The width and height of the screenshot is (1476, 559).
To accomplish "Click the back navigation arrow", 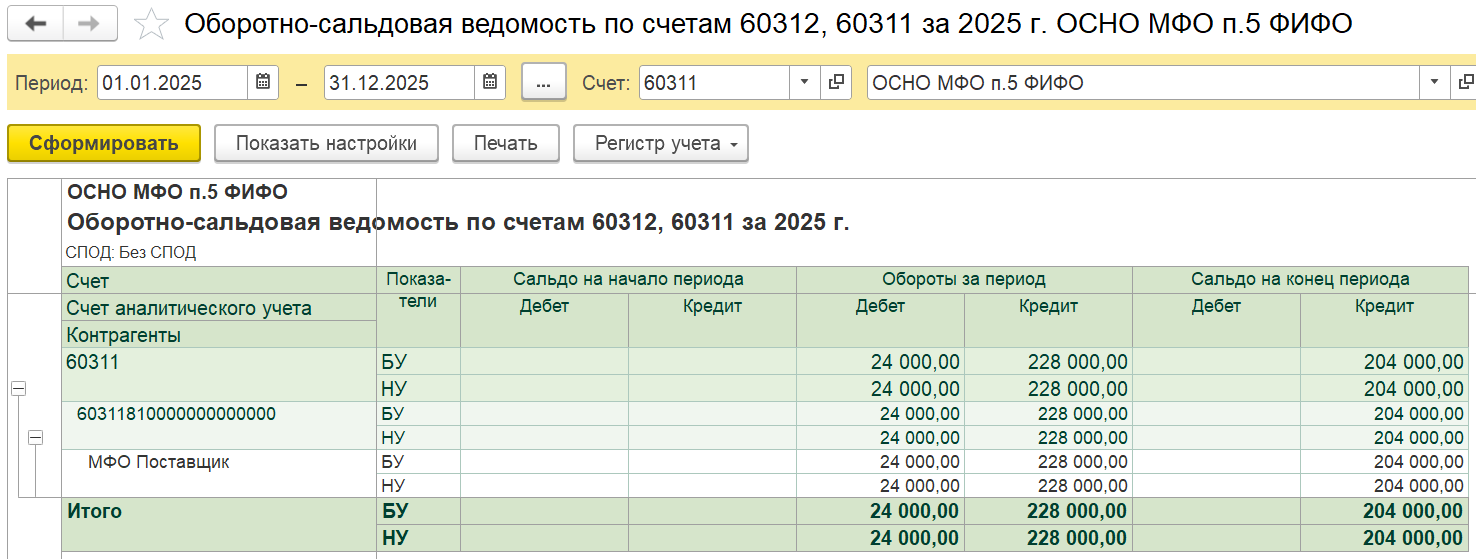I will point(35,24).
